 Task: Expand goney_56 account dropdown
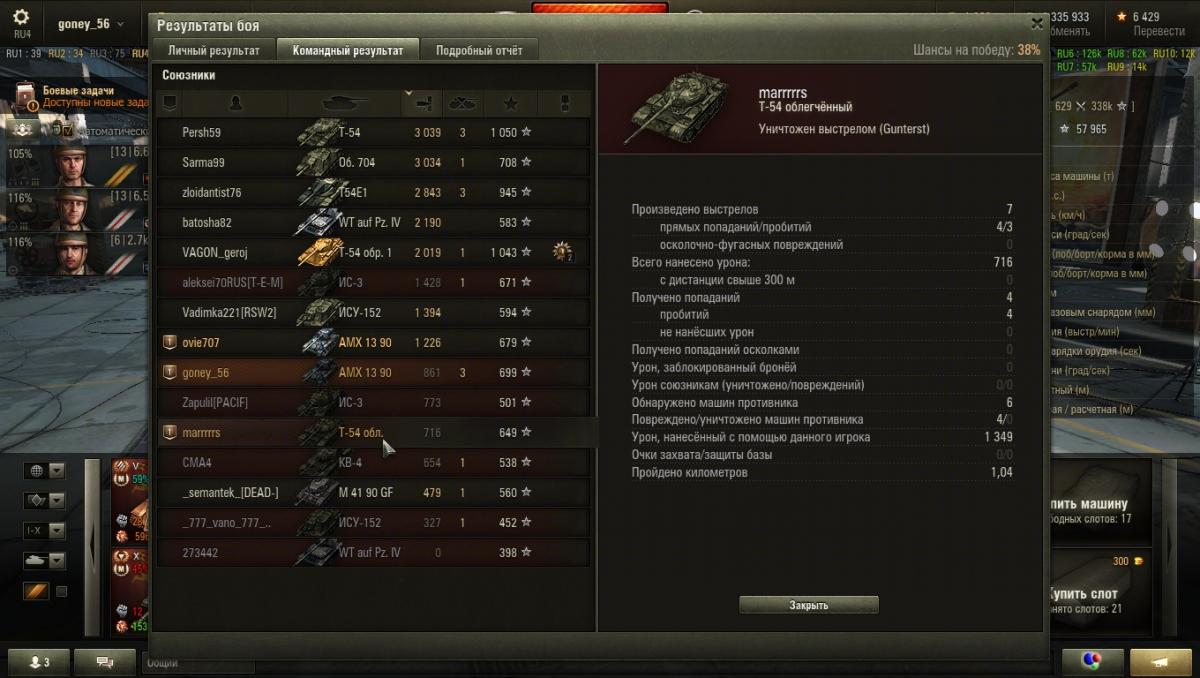pos(91,24)
